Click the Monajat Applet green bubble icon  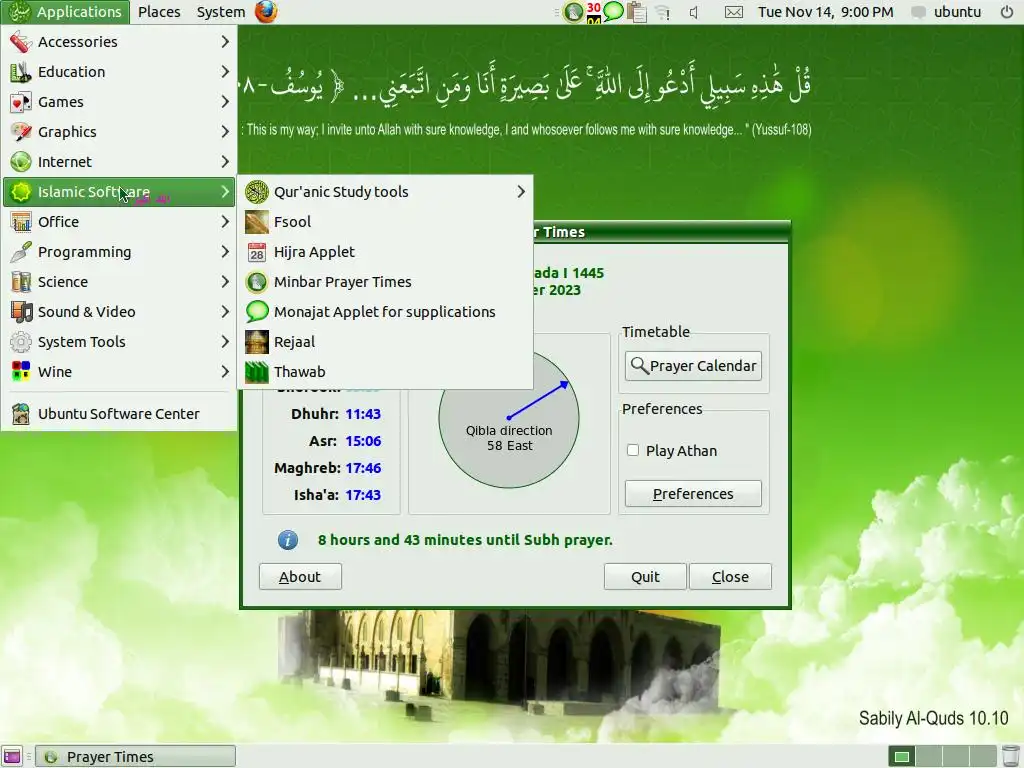pyautogui.click(x=257, y=312)
